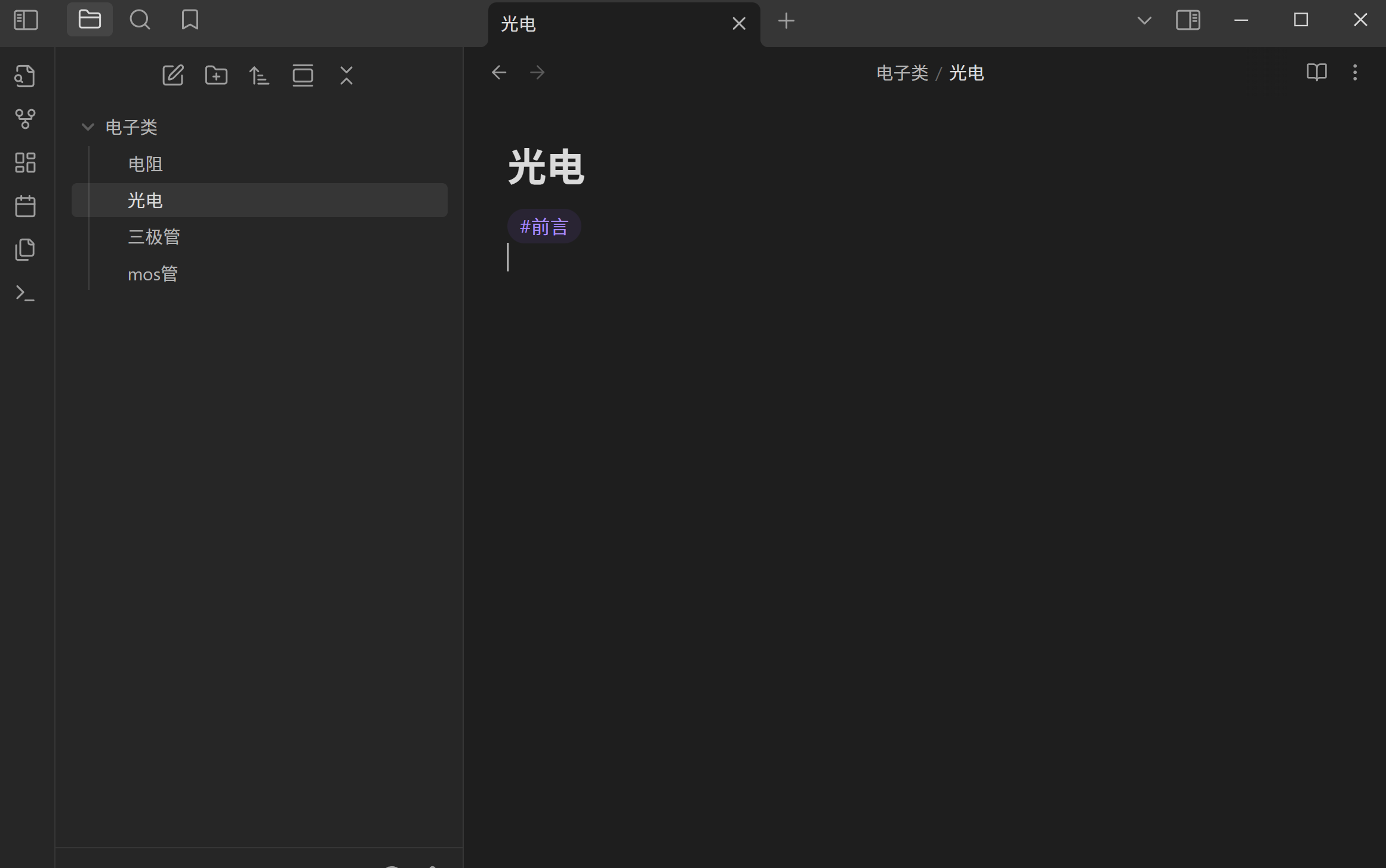Switch to the bookmarks tab
This screenshot has width=1386, height=868.
pyautogui.click(x=190, y=20)
